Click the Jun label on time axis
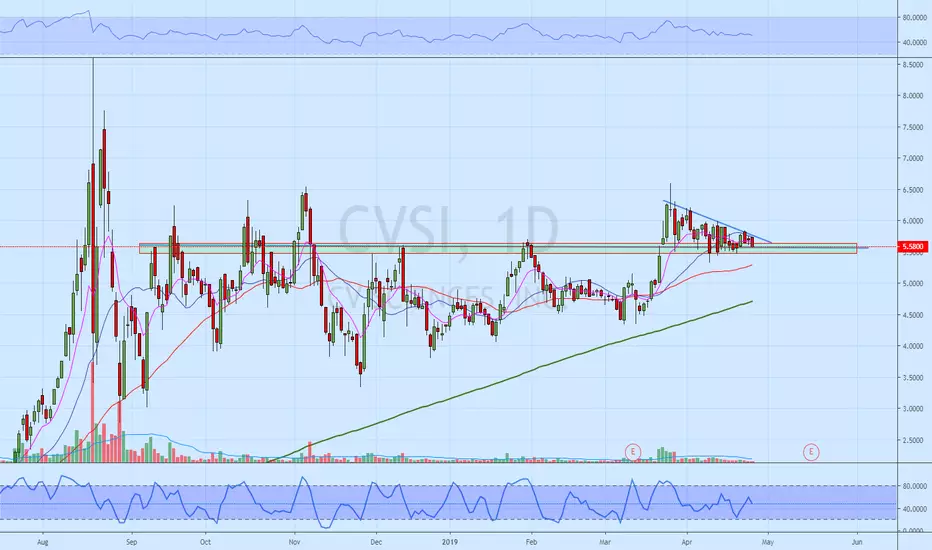This screenshot has height=550, width=932. pos(857,542)
